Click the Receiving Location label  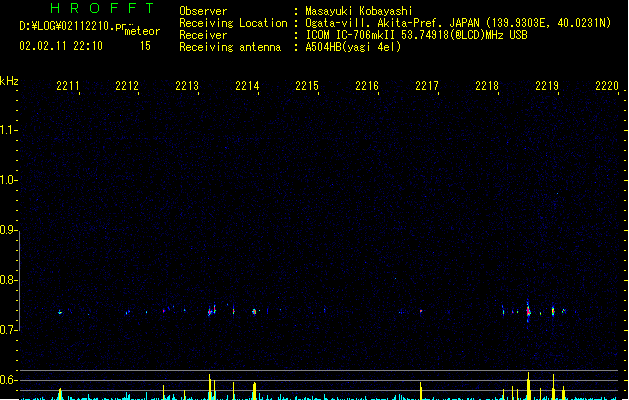click(x=233, y=23)
